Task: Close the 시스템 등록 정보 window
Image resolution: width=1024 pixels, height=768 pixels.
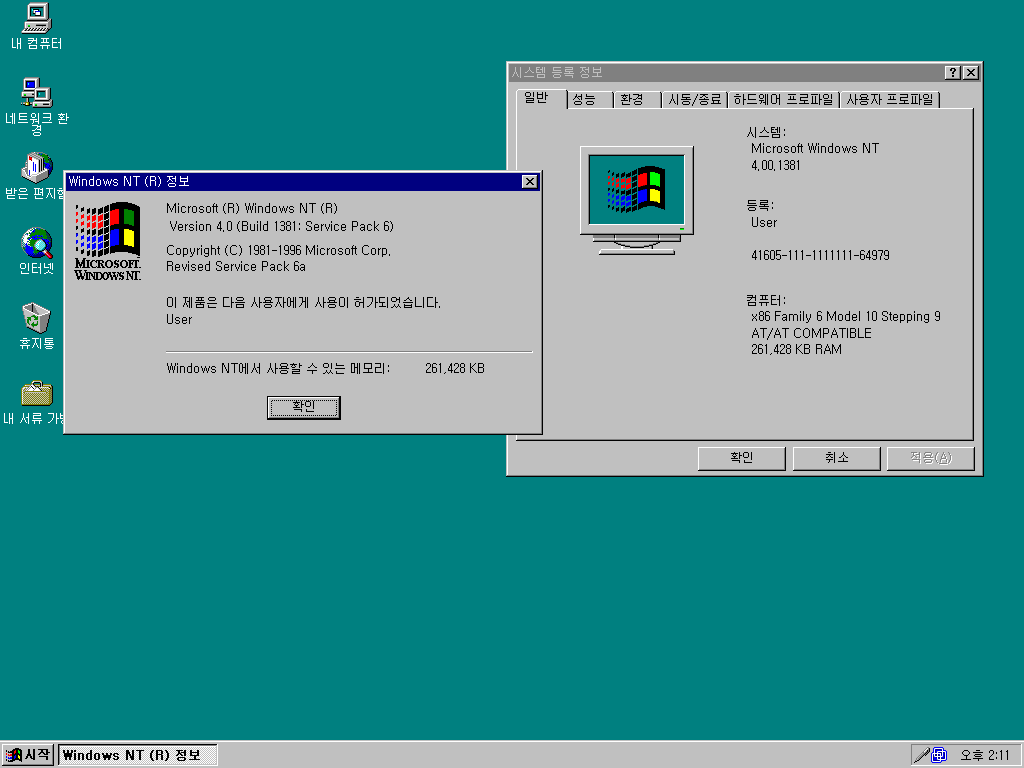Action: click(971, 72)
